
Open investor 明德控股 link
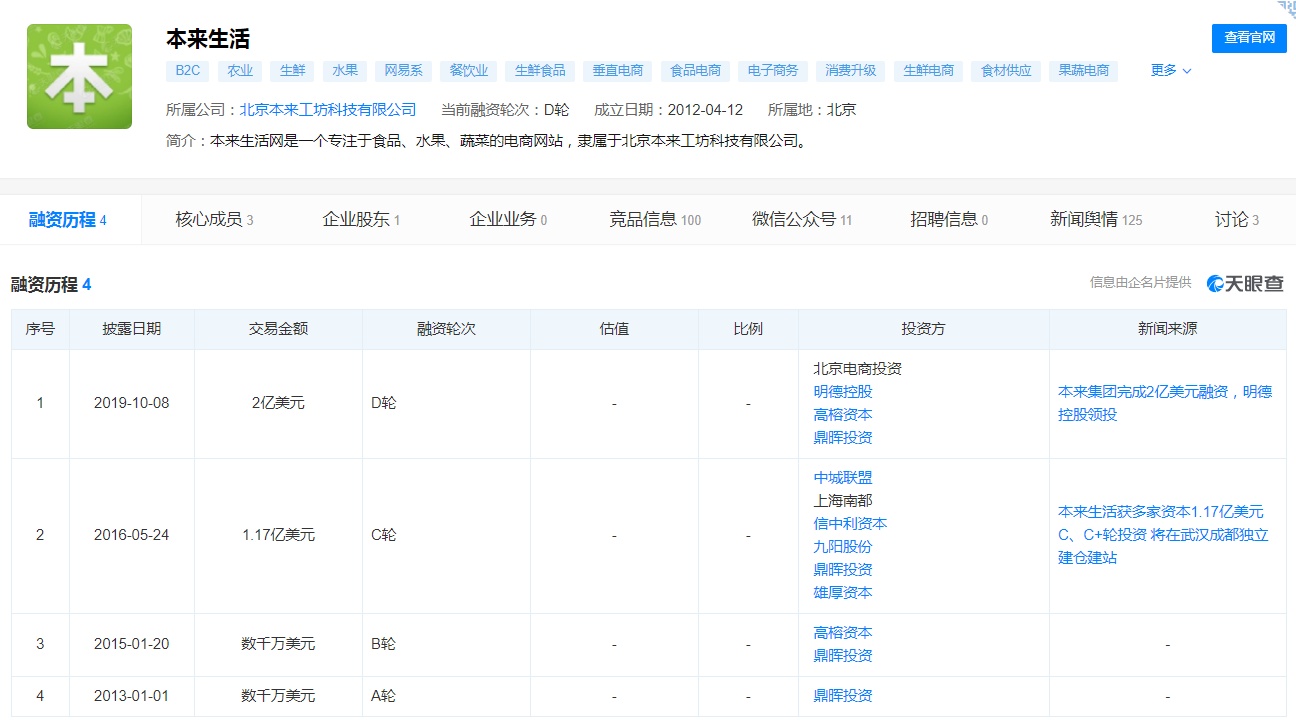click(x=843, y=392)
